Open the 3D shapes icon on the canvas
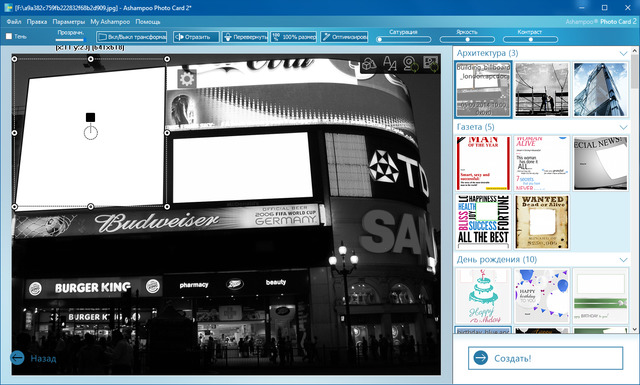Viewport: 640px width, 385px height. [x=369, y=64]
